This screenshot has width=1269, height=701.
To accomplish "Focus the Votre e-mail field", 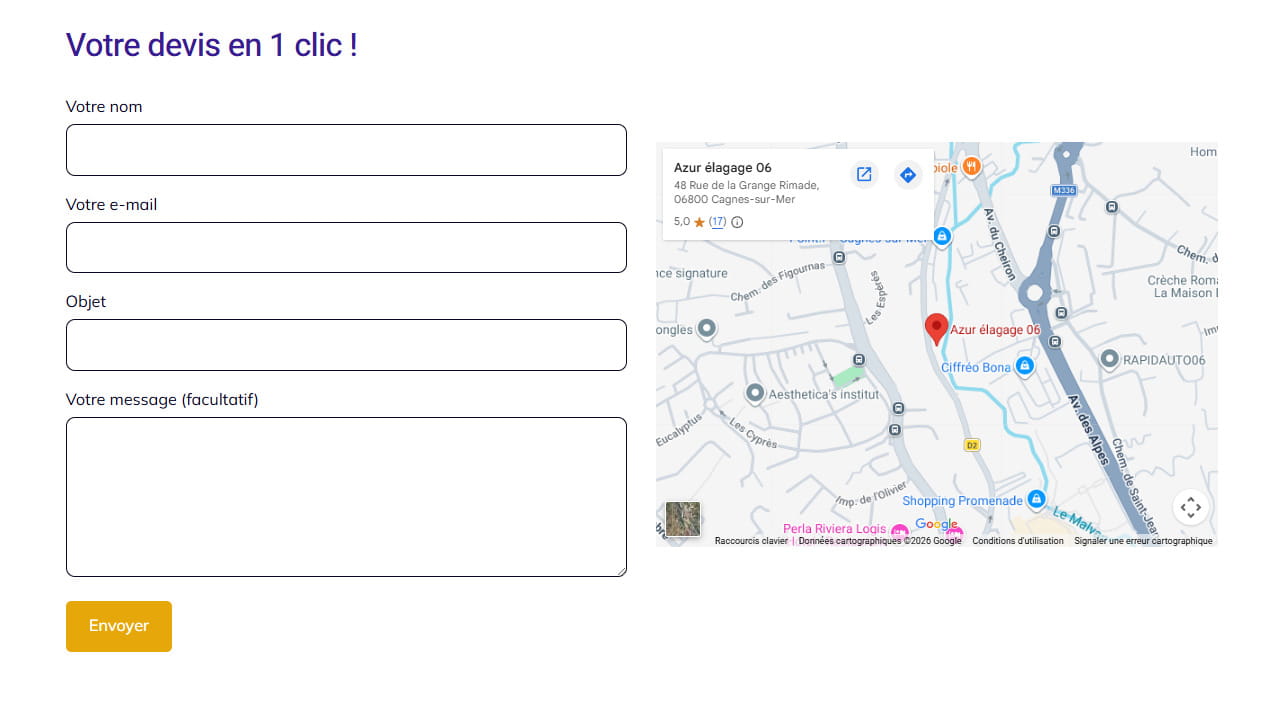I will coord(346,247).
